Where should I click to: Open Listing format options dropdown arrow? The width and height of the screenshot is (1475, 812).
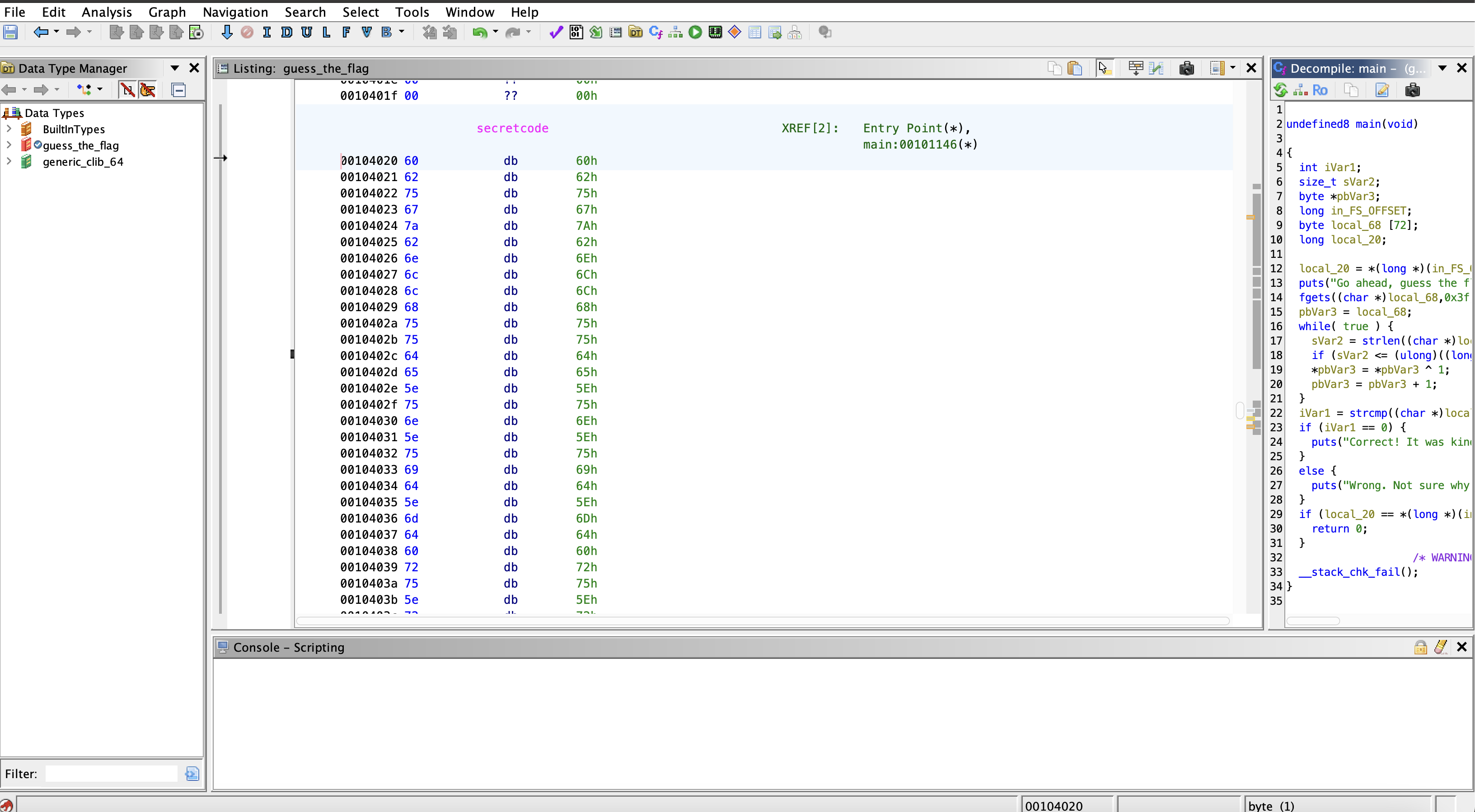1233,68
